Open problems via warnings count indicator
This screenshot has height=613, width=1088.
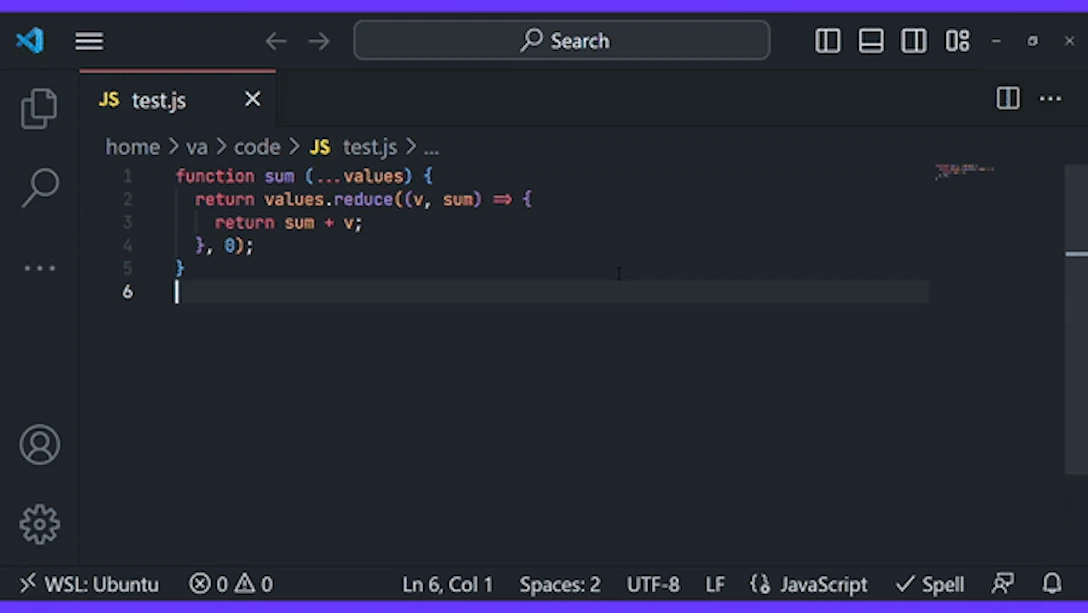point(253,584)
